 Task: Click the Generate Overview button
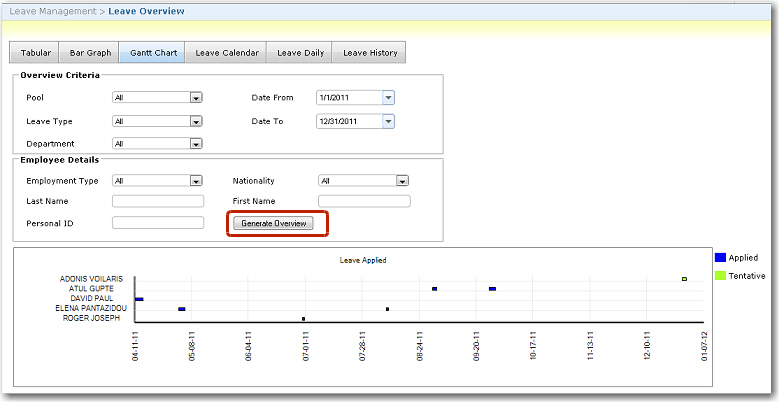(x=273, y=223)
